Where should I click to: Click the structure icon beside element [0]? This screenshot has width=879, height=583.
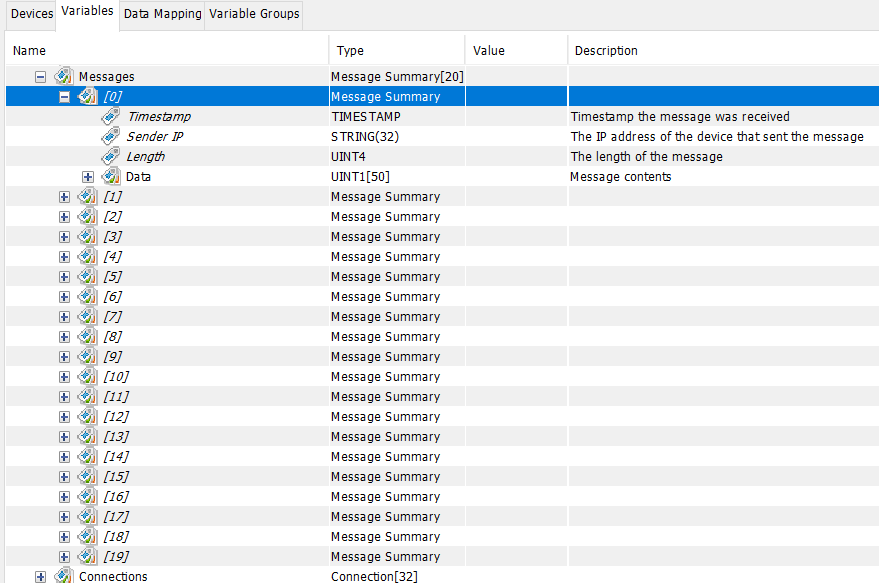click(88, 96)
